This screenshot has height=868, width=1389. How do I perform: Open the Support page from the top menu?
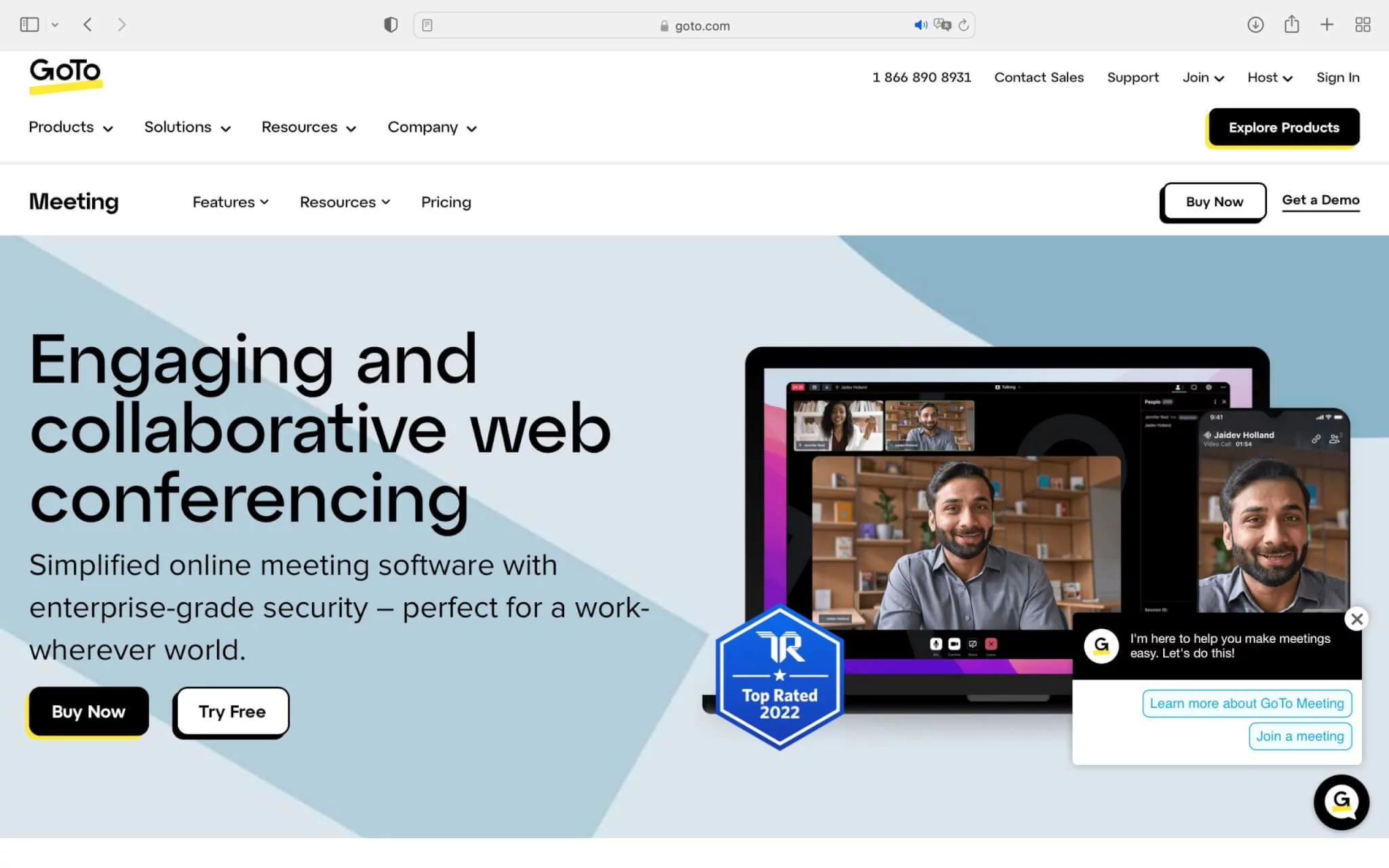1133,77
